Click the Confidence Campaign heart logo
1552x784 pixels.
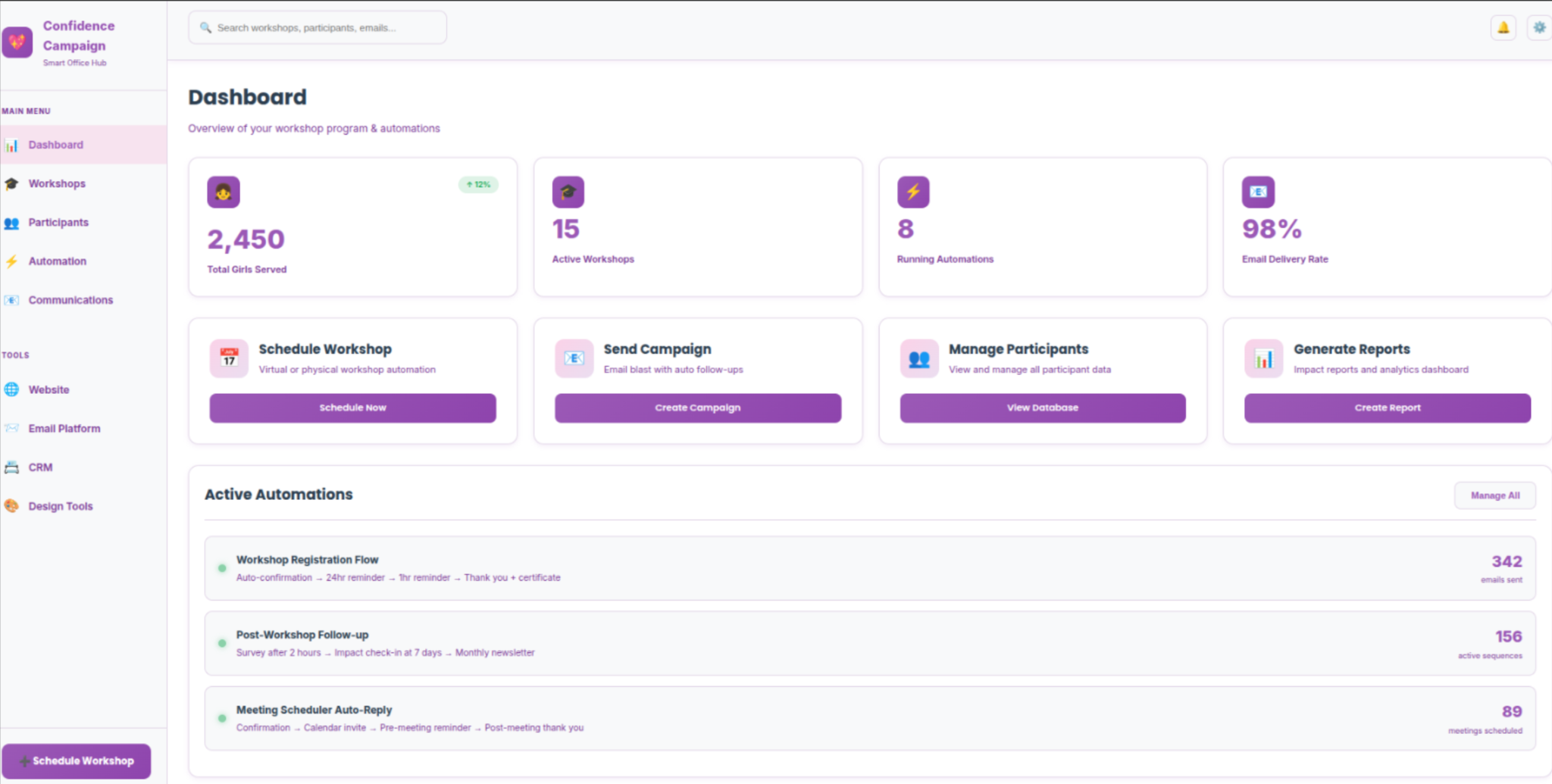[x=17, y=42]
